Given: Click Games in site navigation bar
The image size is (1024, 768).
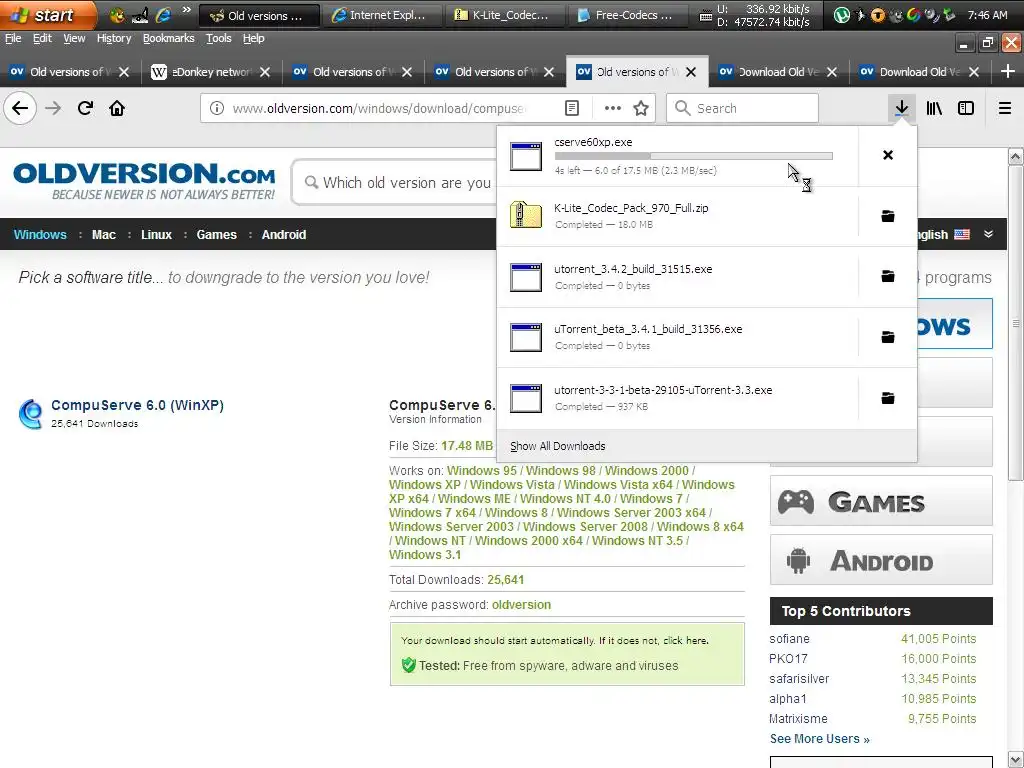Looking at the screenshot, I should [x=216, y=234].
